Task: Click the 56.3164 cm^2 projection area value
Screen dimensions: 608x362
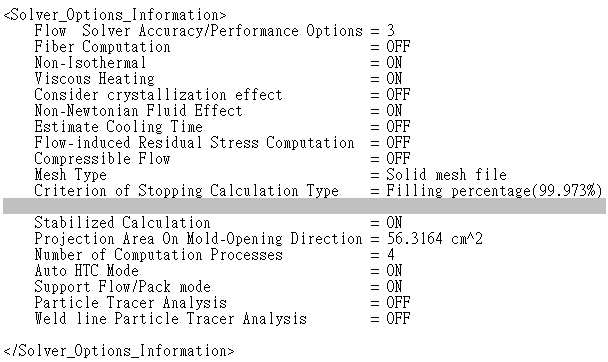Action: click(435, 239)
